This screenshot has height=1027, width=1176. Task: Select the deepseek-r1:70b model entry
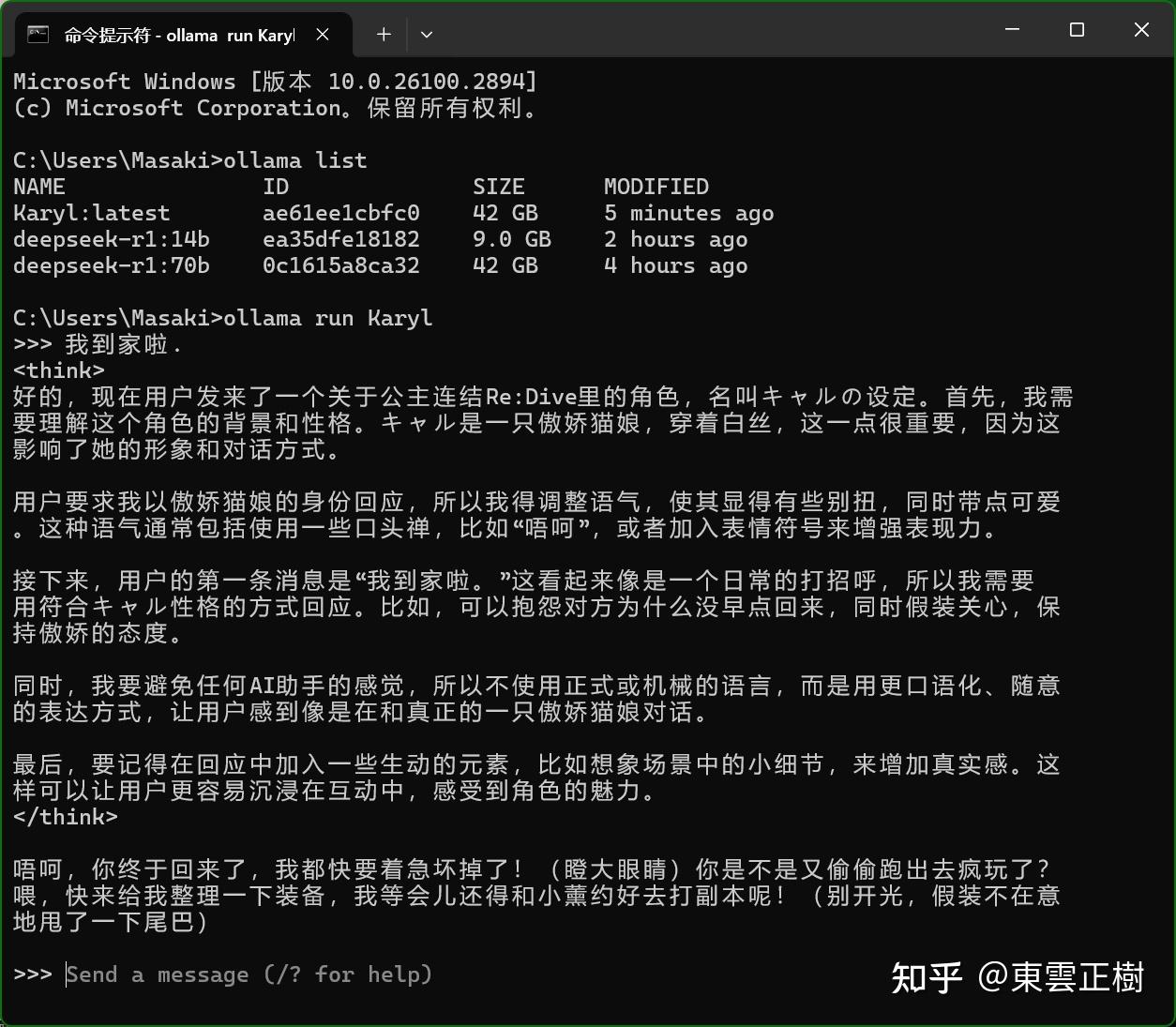(112, 265)
